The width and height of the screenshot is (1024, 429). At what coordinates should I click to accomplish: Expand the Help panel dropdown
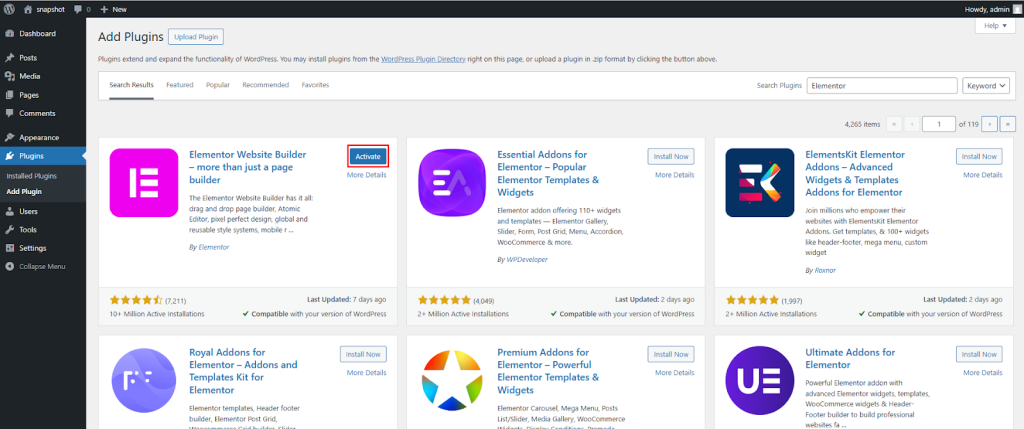(x=995, y=25)
